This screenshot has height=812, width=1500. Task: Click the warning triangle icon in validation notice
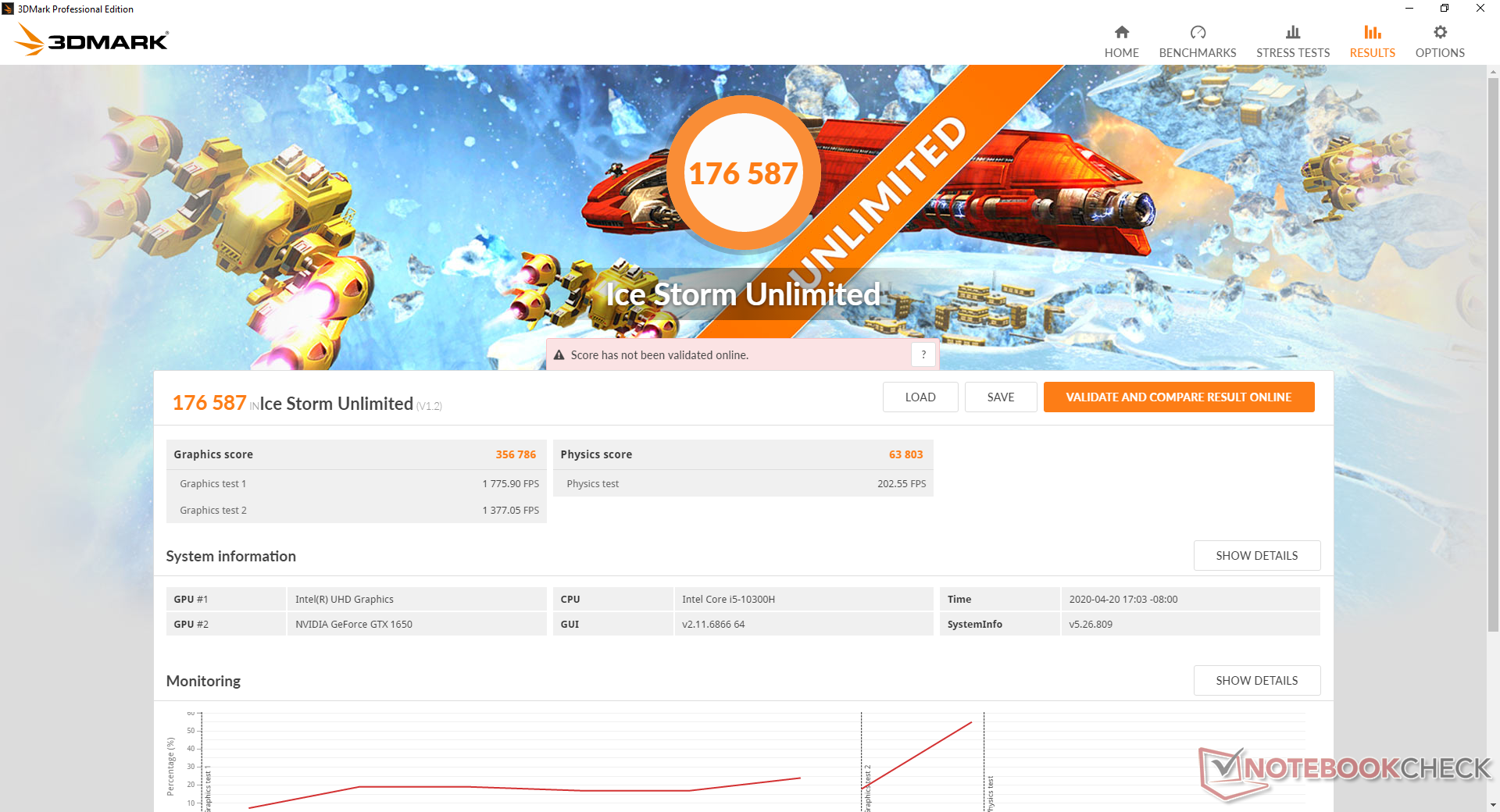point(559,355)
